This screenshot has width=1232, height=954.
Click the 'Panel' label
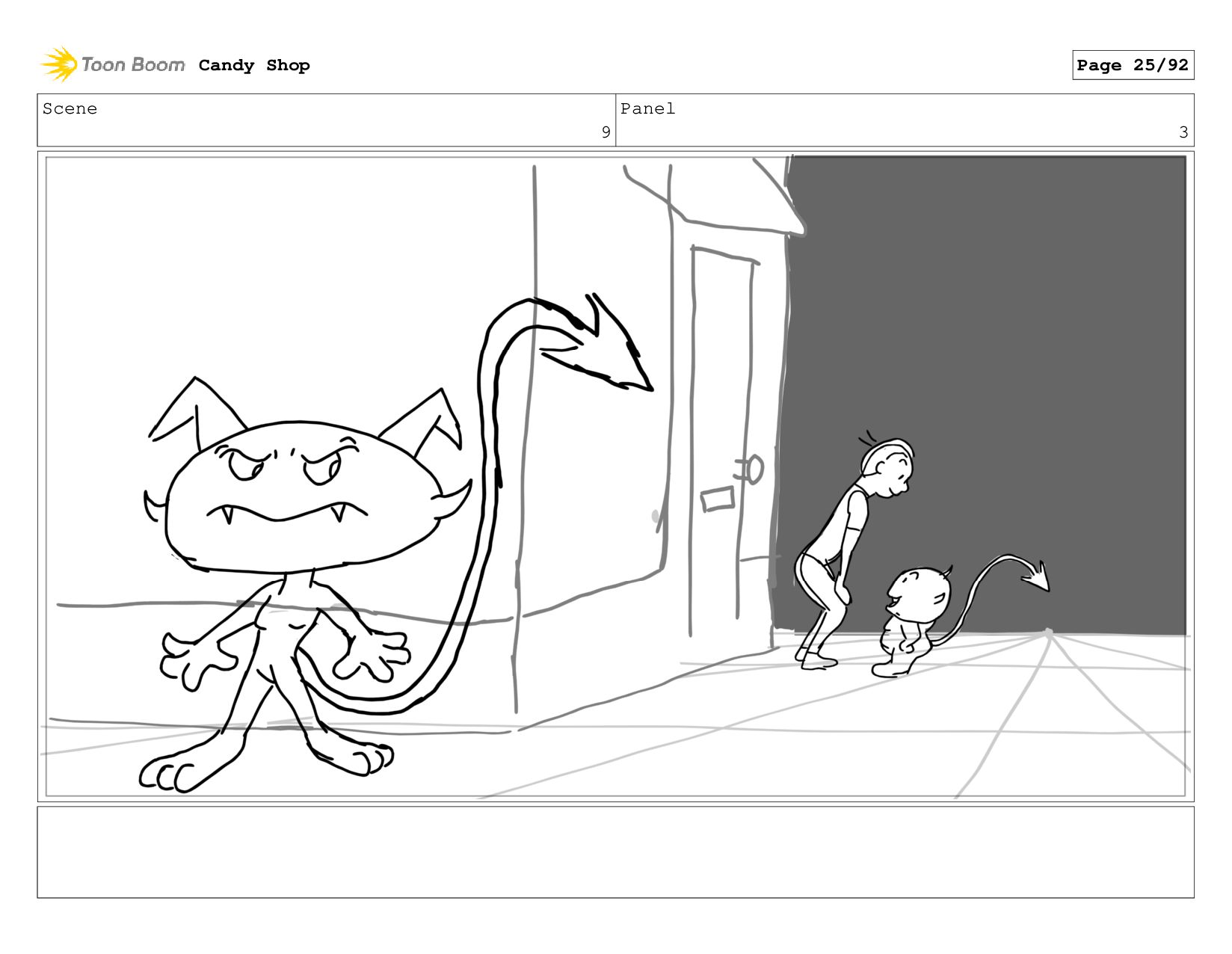pos(647,109)
